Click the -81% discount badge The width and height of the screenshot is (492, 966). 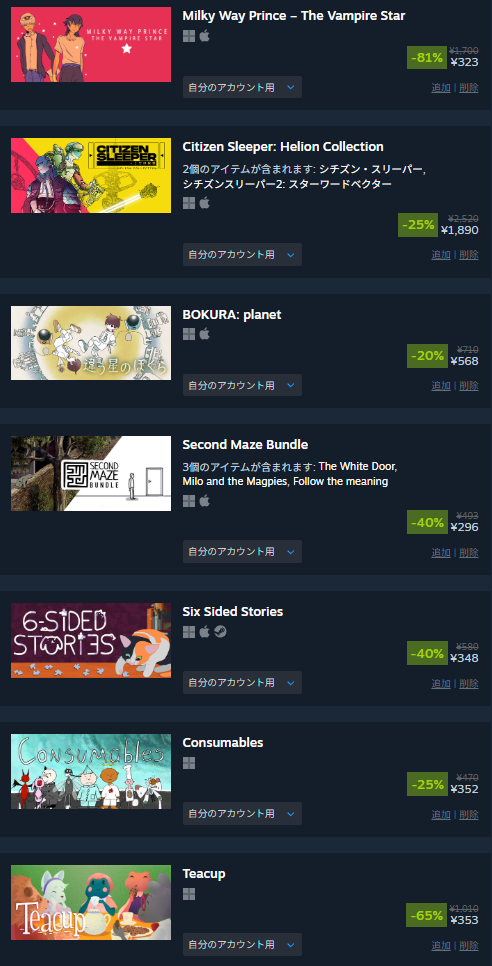[427, 58]
